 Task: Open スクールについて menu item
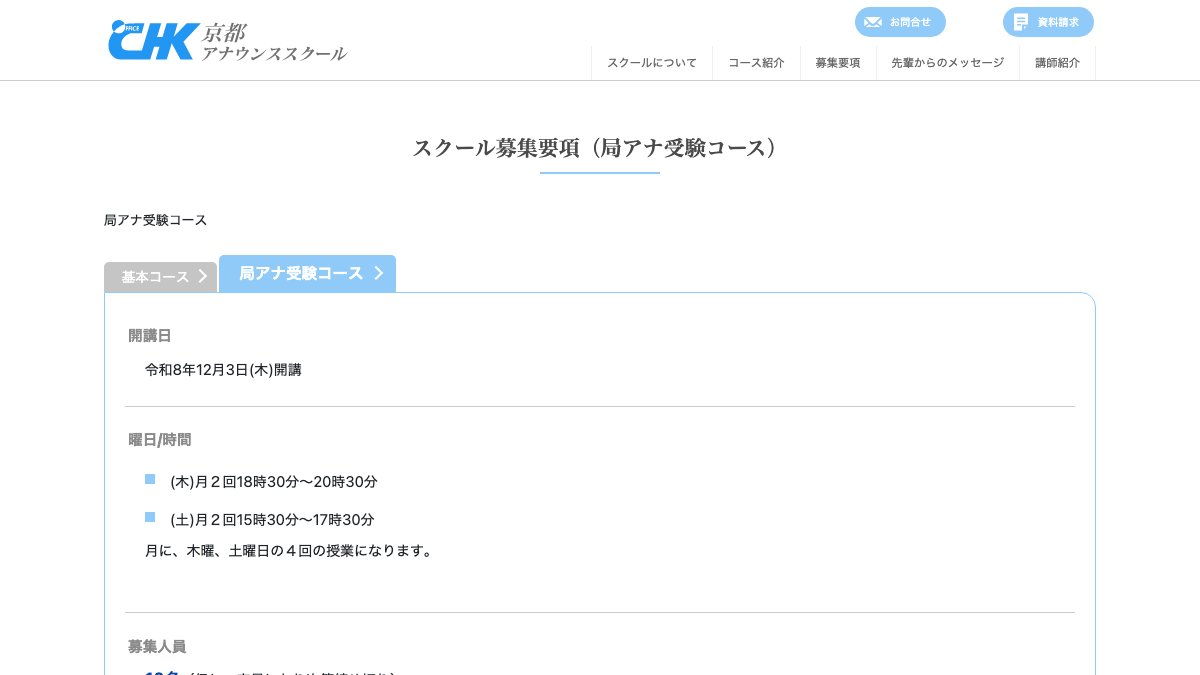pos(652,62)
